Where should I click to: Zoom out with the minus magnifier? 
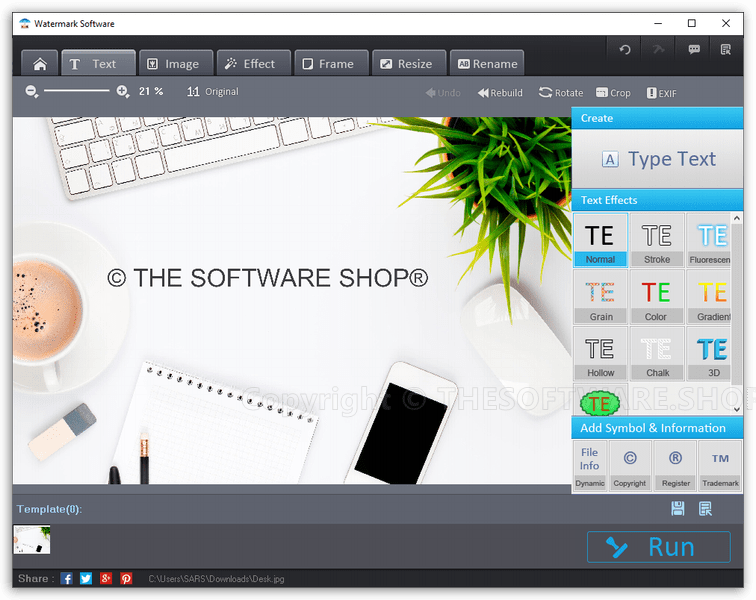(x=32, y=91)
